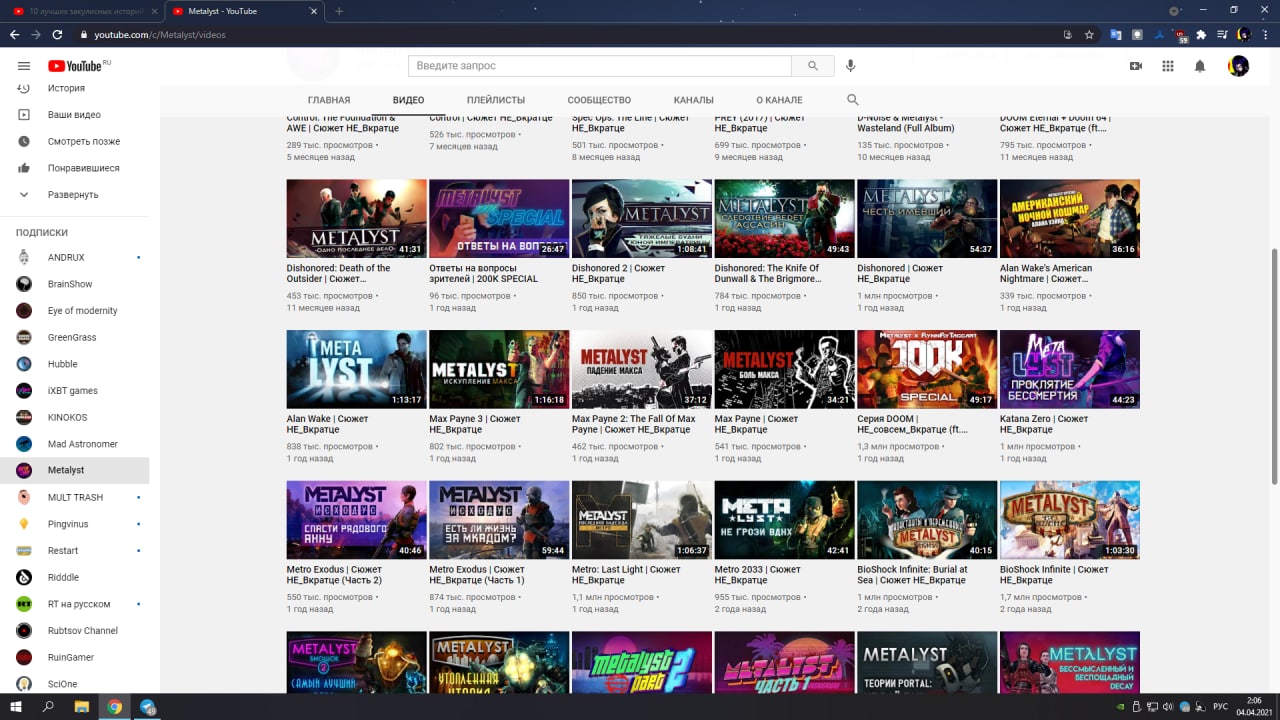
Task: Open the notifications bell
Action: click(1200, 66)
